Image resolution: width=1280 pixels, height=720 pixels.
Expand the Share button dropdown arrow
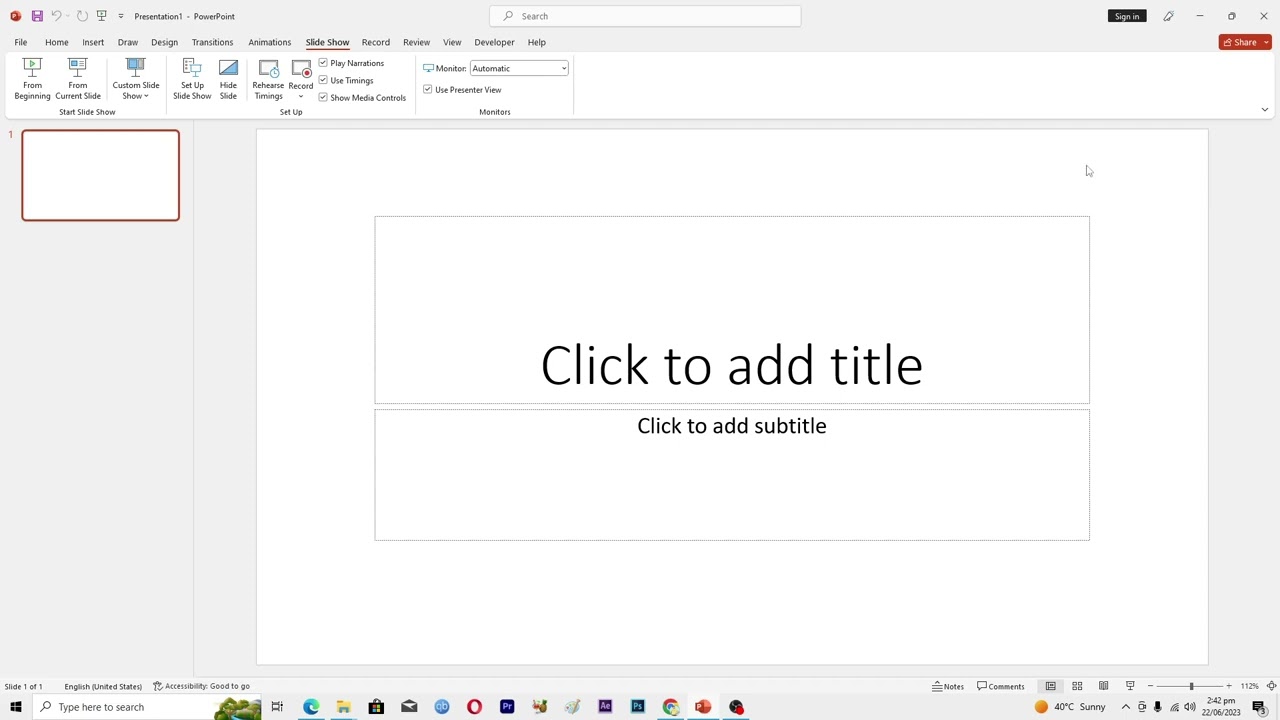coord(1267,42)
